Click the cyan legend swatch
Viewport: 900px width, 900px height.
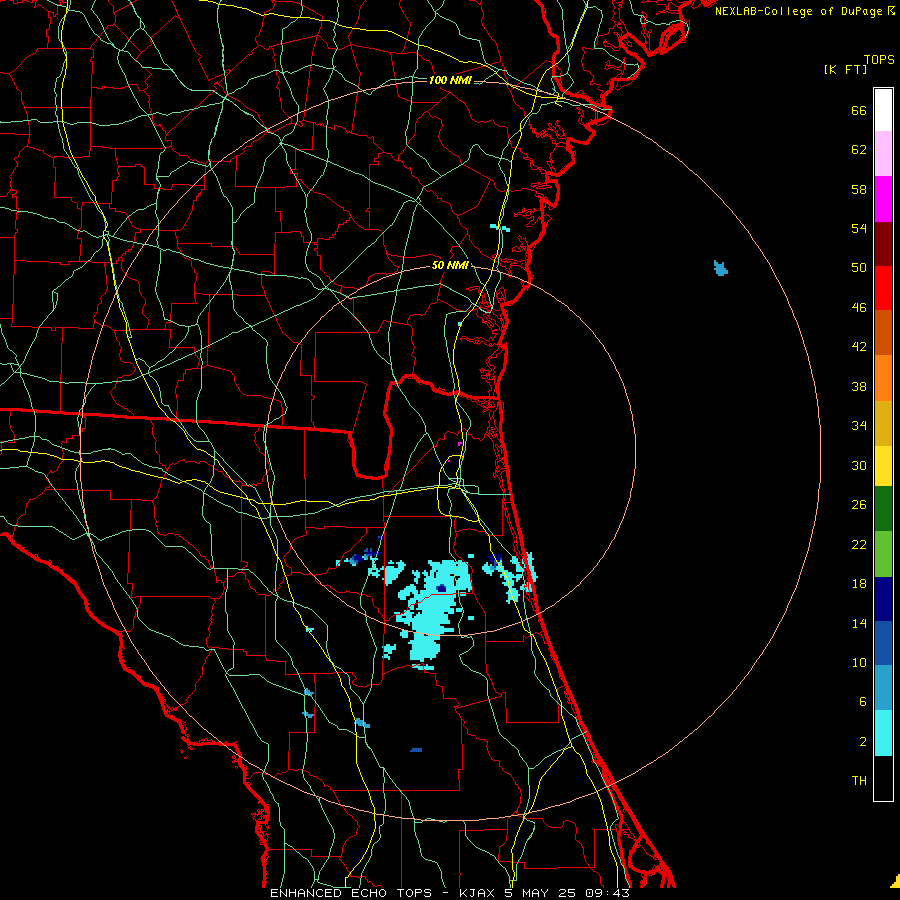tap(883, 733)
